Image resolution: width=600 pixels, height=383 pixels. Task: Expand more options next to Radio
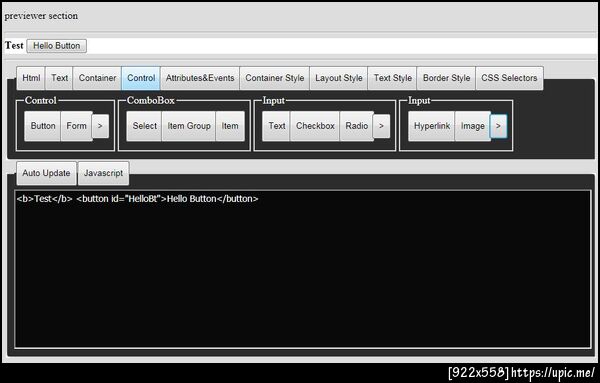coord(382,126)
